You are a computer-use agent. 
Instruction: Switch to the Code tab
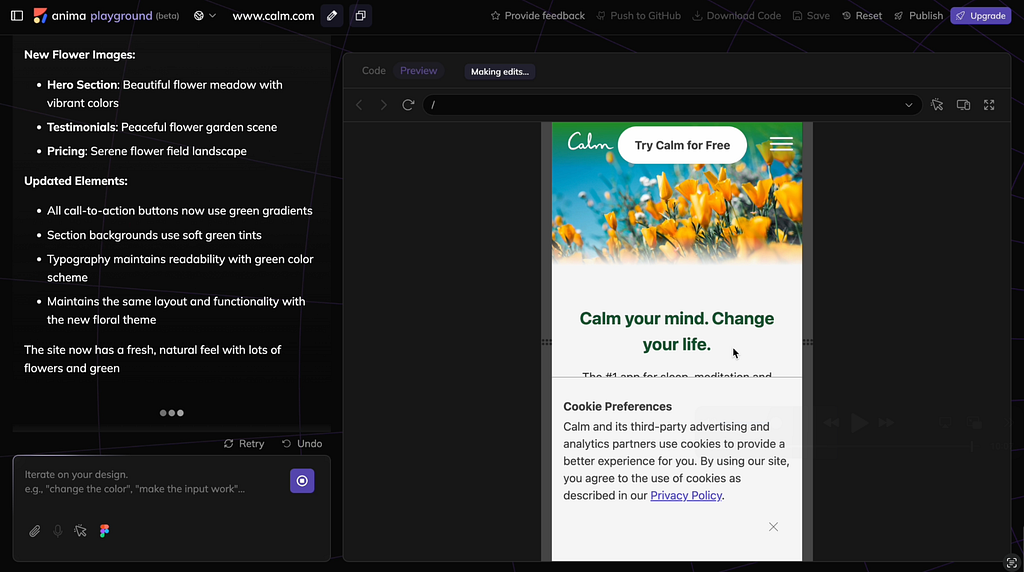(x=374, y=71)
